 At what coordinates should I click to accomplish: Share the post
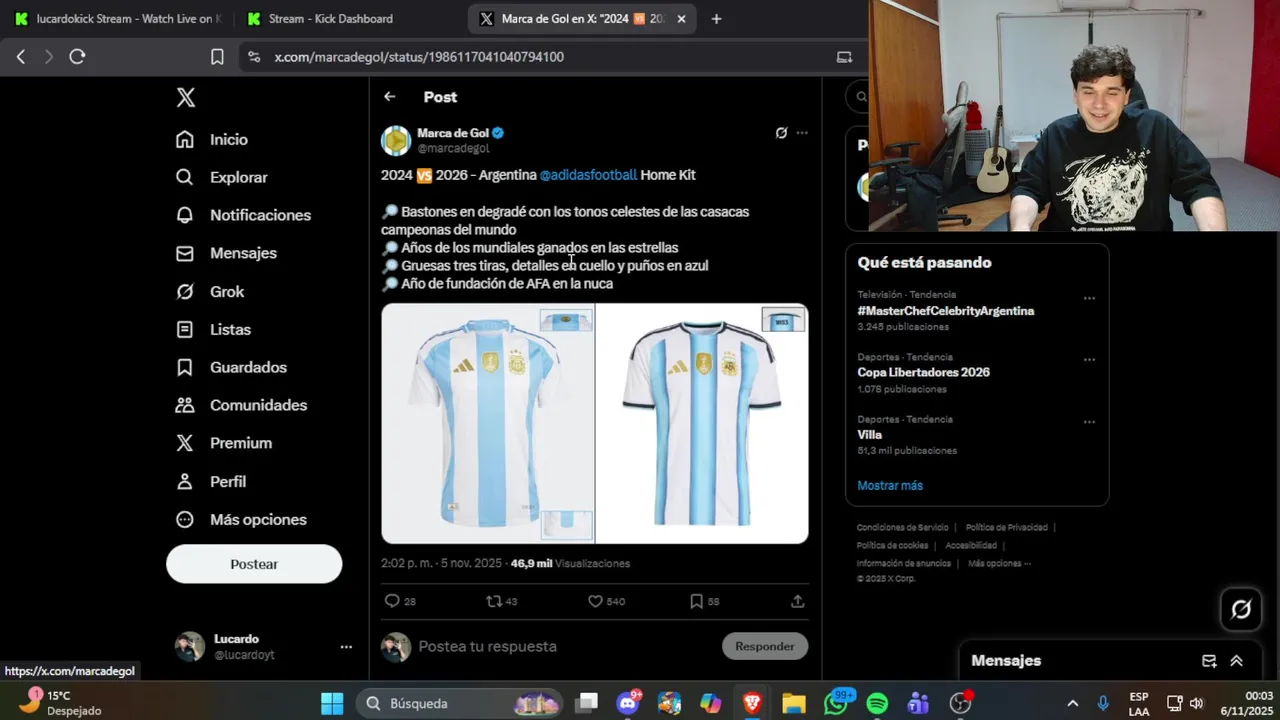pyautogui.click(x=797, y=601)
